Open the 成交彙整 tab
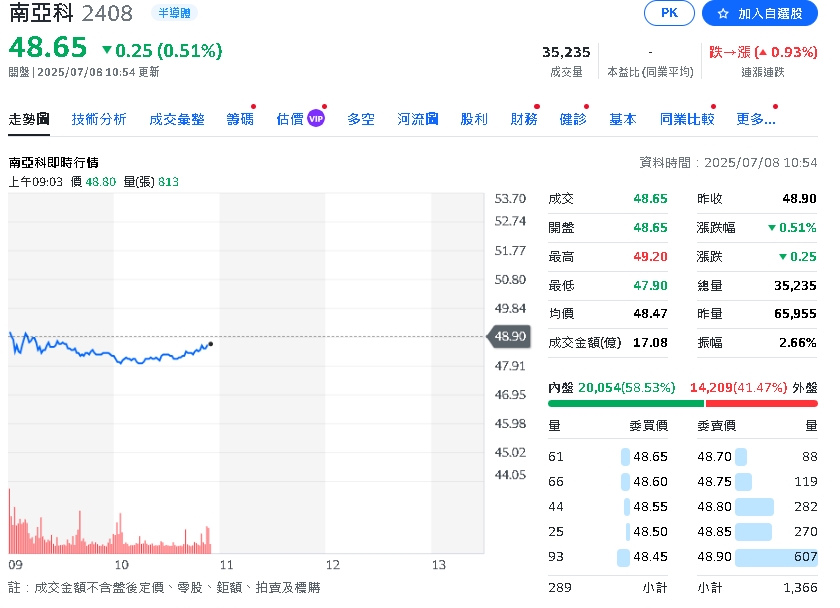840x608 pixels. click(177, 119)
